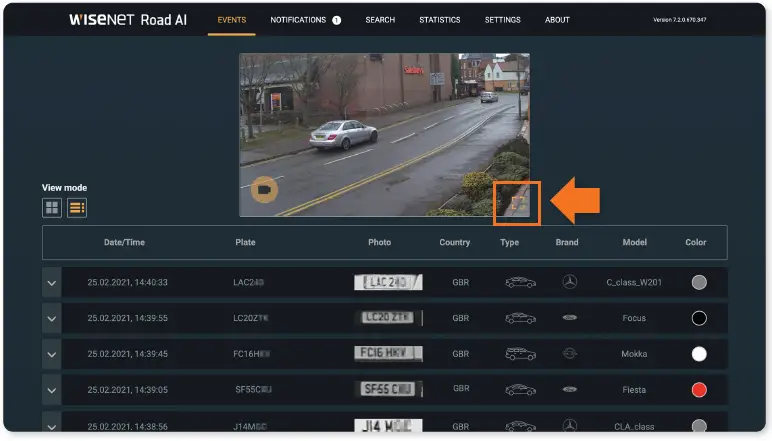Image resolution: width=772 pixels, height=441 pixels.
Task: Expand the 14:39:45 event row
Action: [x=52, y=354]
